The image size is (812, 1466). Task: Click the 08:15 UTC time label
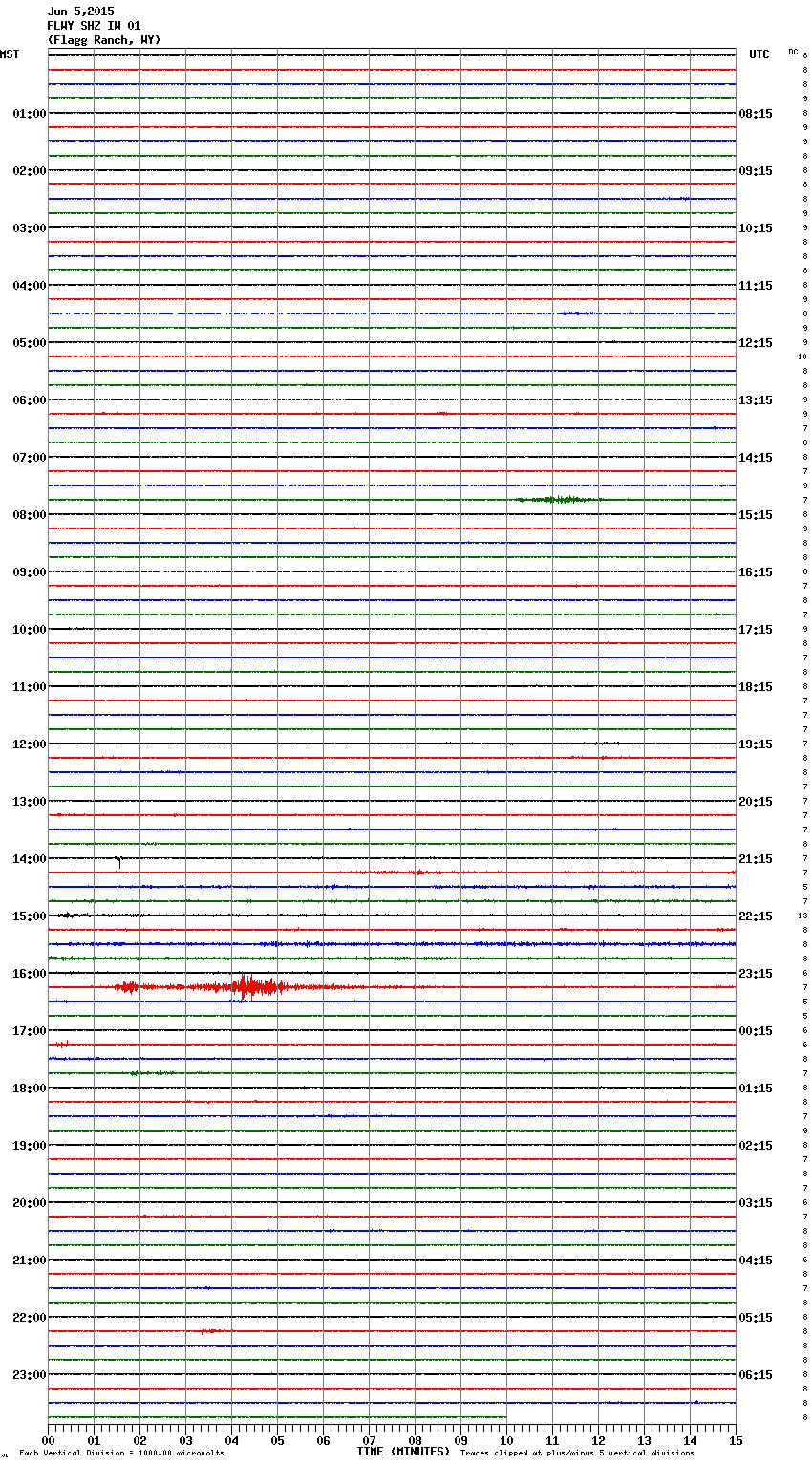point(756,114)
